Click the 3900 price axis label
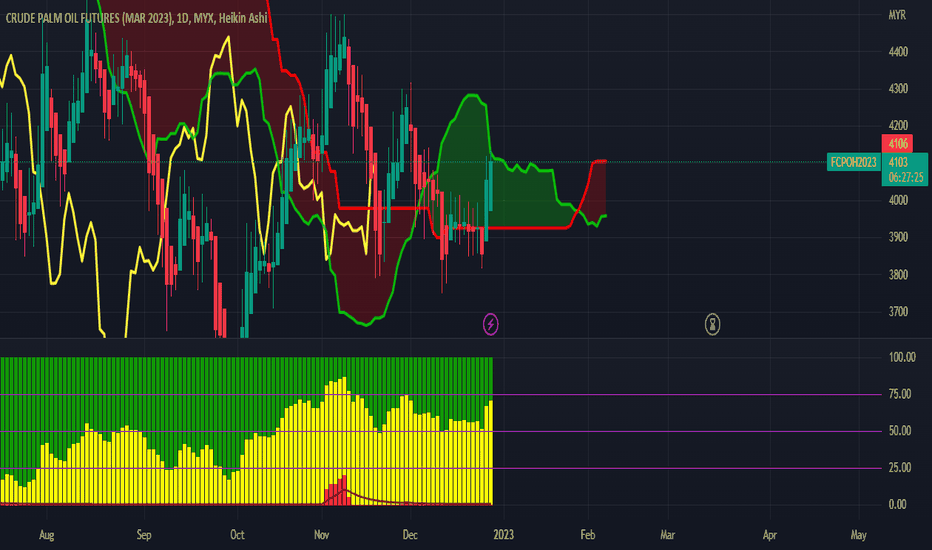The width and height of the screenshot is (932, 550). pyautogui.click(x=898, y=237)
